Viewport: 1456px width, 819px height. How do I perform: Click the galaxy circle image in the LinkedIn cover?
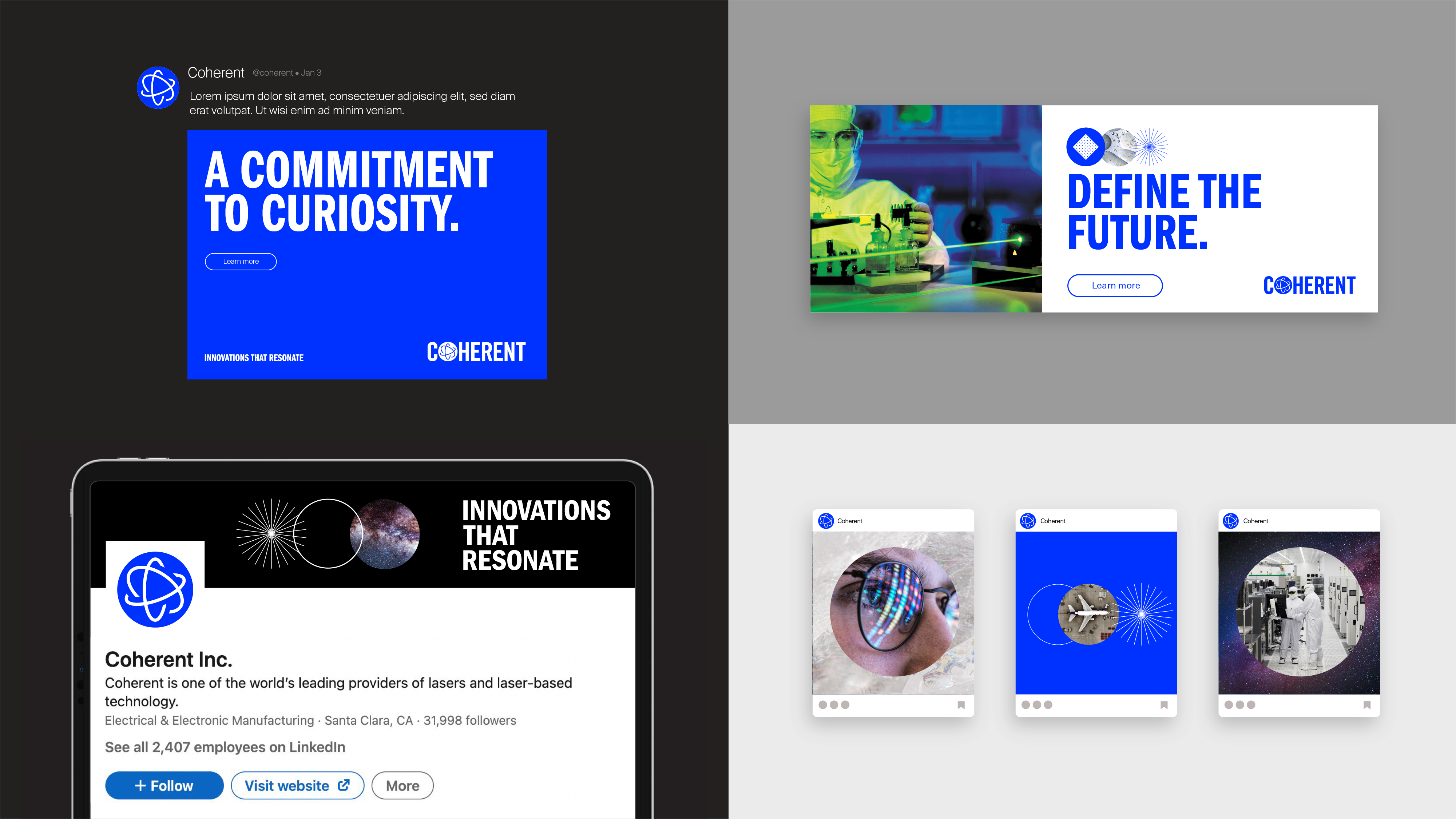click(385, 533)
